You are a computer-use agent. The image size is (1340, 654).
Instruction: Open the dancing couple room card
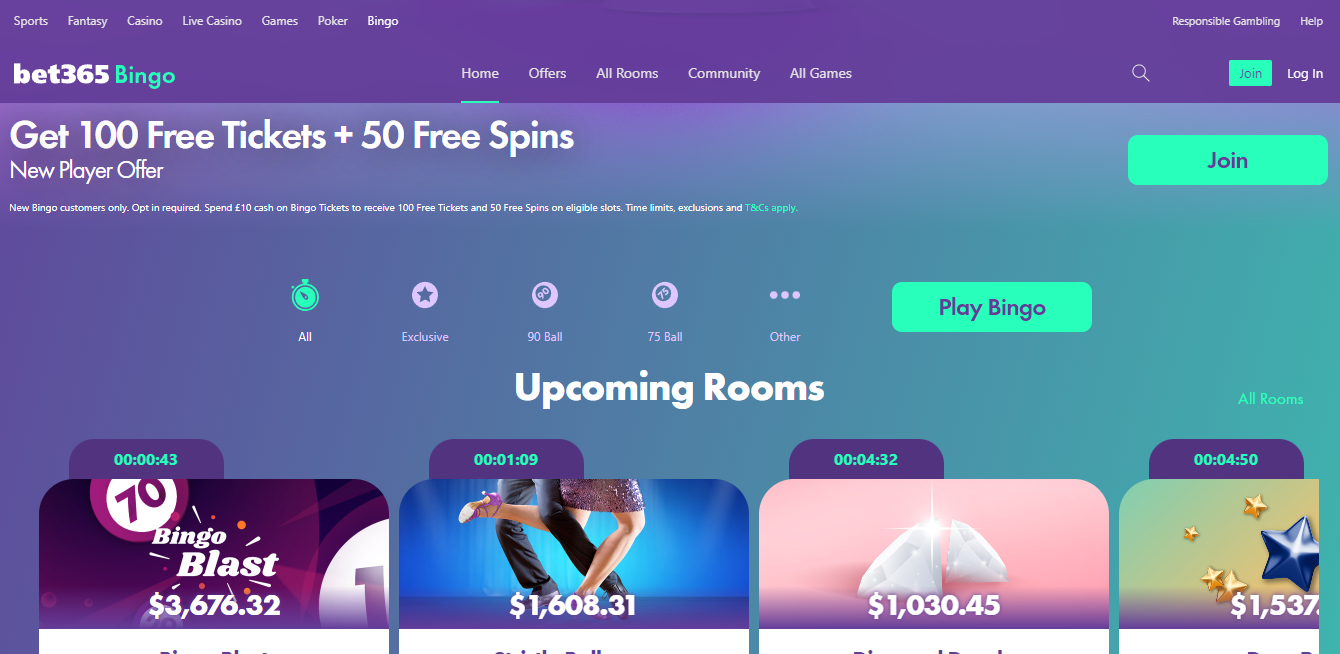pos(574,554)
